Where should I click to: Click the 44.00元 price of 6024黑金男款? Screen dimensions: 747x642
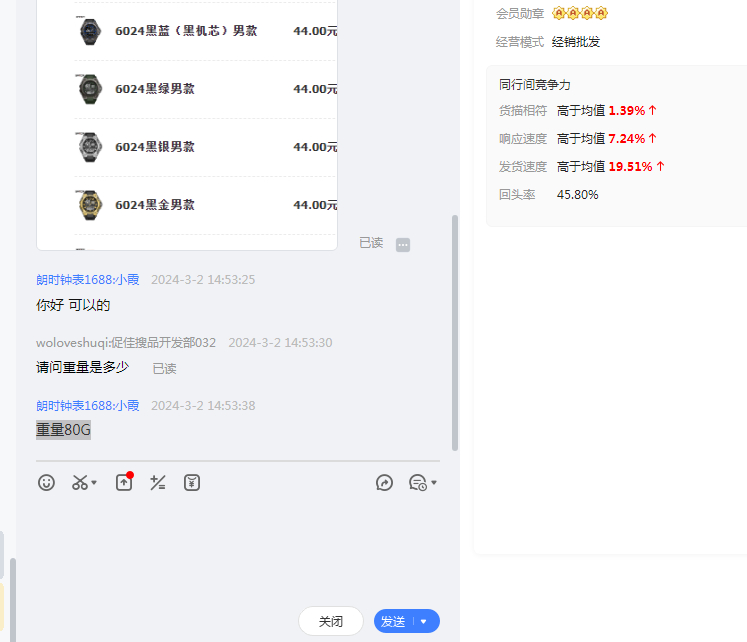[x=315, y=205]
